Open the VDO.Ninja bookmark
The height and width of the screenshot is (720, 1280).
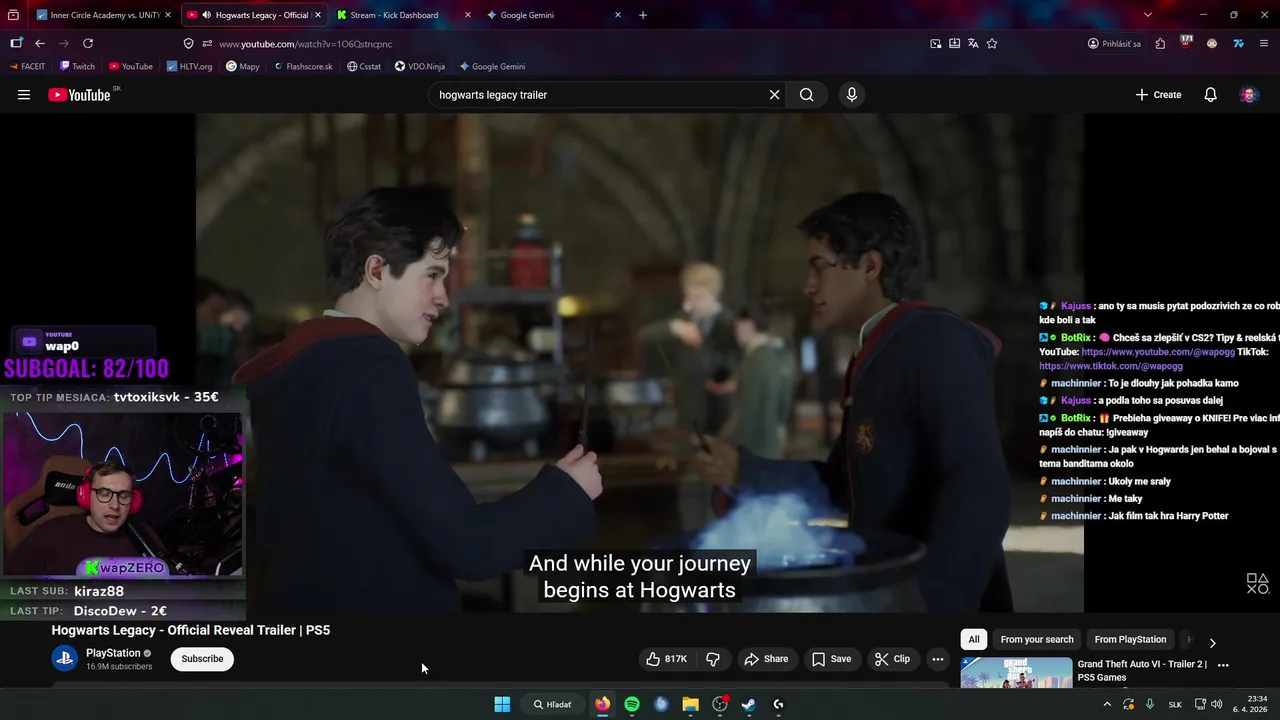pyautogui.click(x=420, y=67)
